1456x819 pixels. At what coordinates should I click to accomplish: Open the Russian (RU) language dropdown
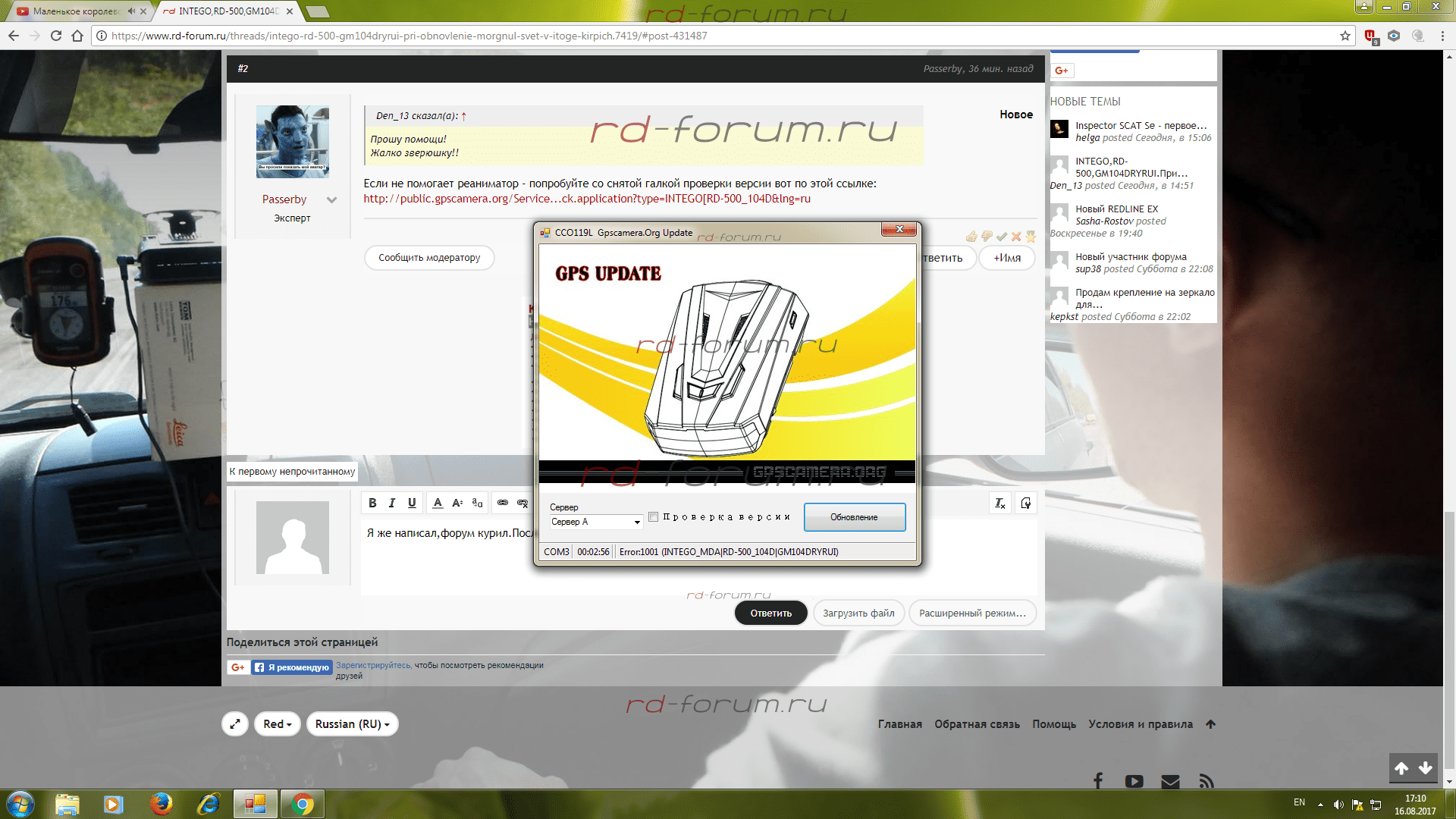pos(352,724)
